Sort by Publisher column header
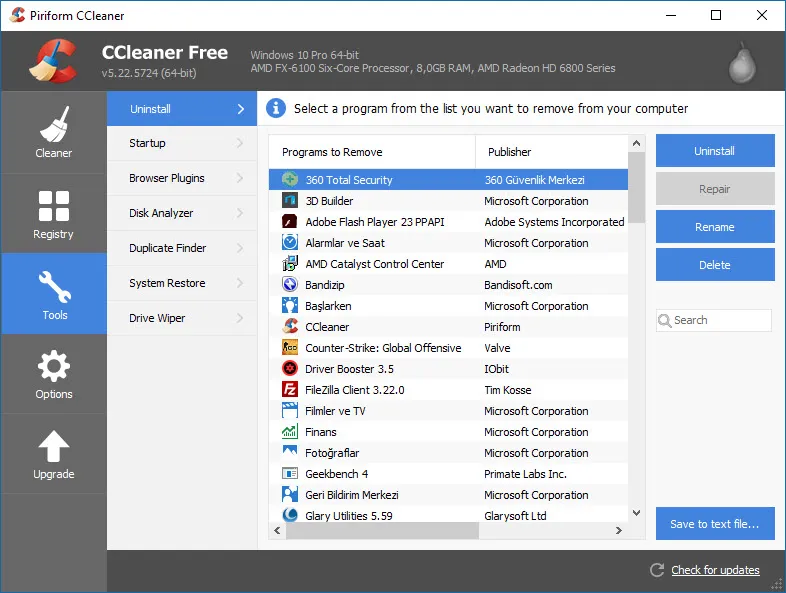This screenshot has height=593, width=786. (551, 152)
